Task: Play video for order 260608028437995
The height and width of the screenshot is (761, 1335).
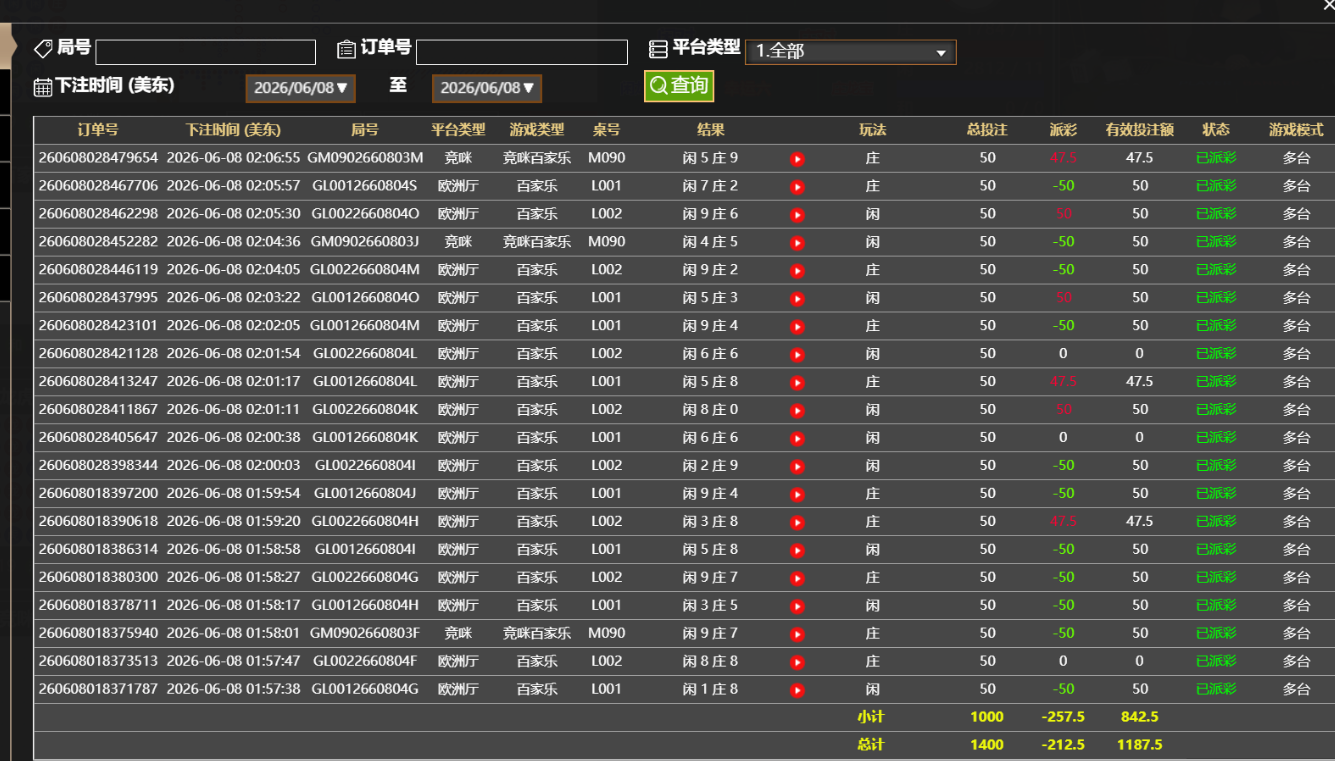Action: pos(797,298)
